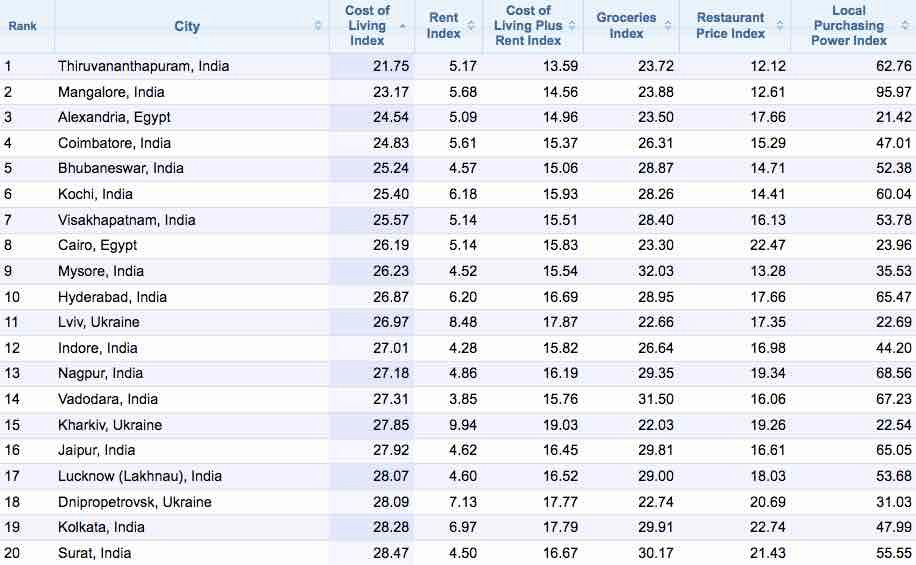Click sort arrows beside Groceries Index
This screenshot has width=916, height=565.
[x=668, y=26]
